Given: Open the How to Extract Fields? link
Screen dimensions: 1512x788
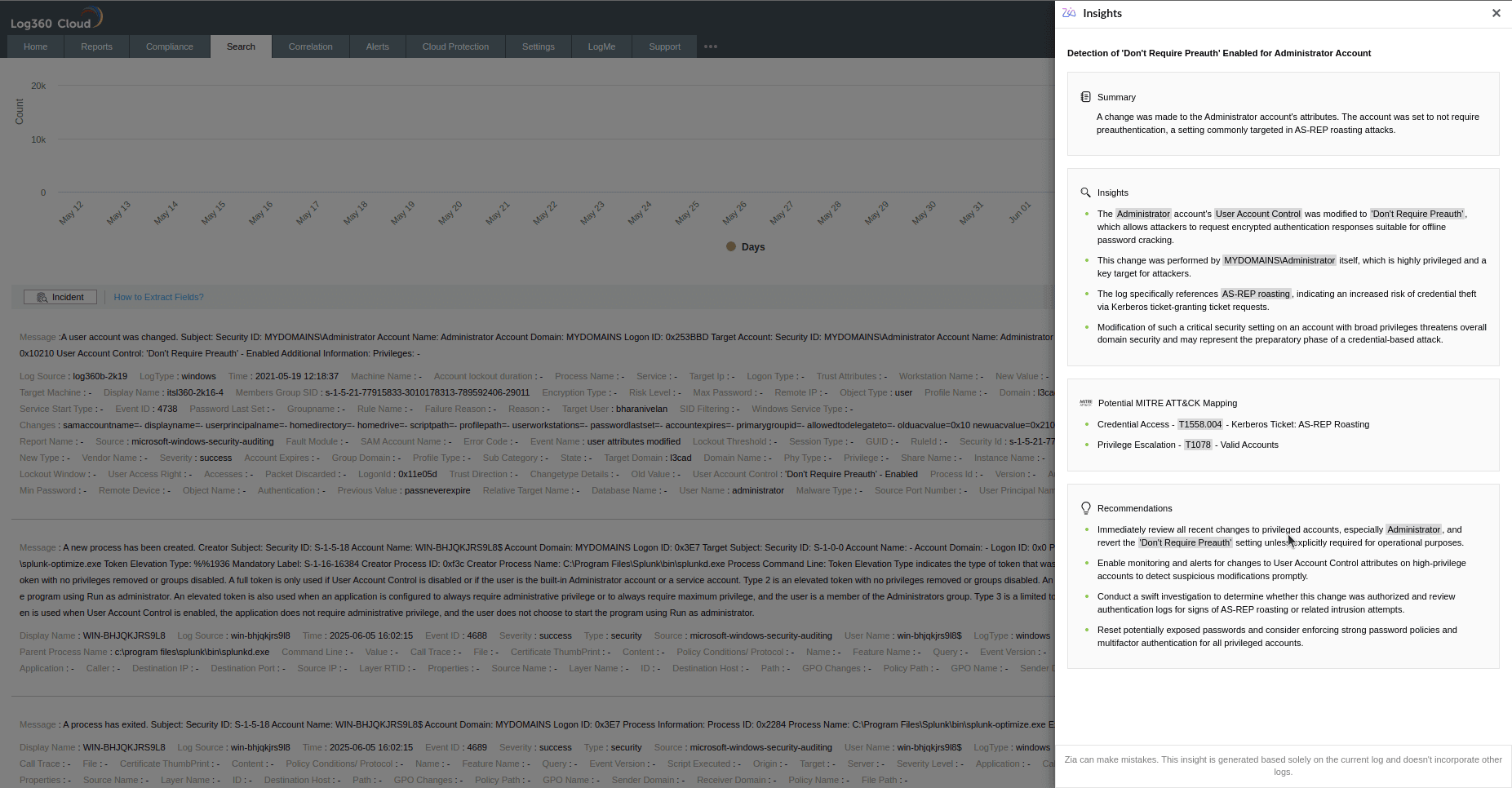Looking at the screenshot, I should point(159,297).
